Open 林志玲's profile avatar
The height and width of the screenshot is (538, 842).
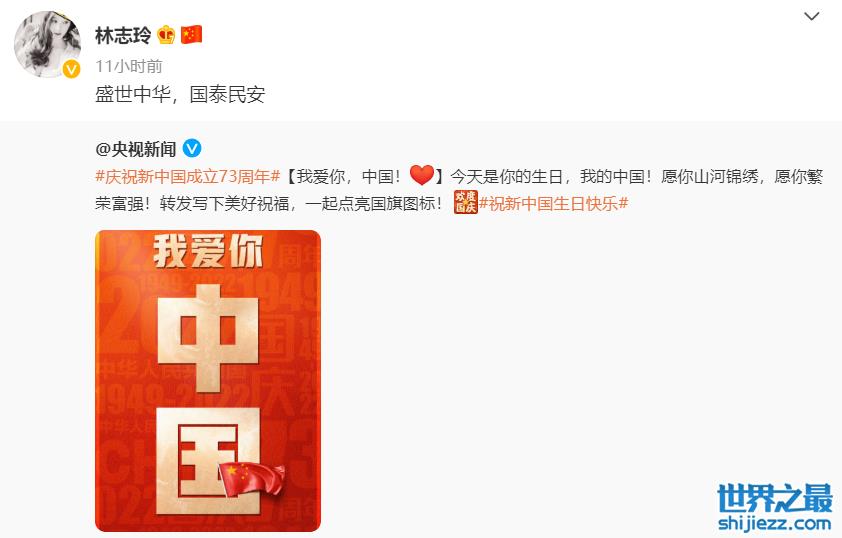pos(47,44)
